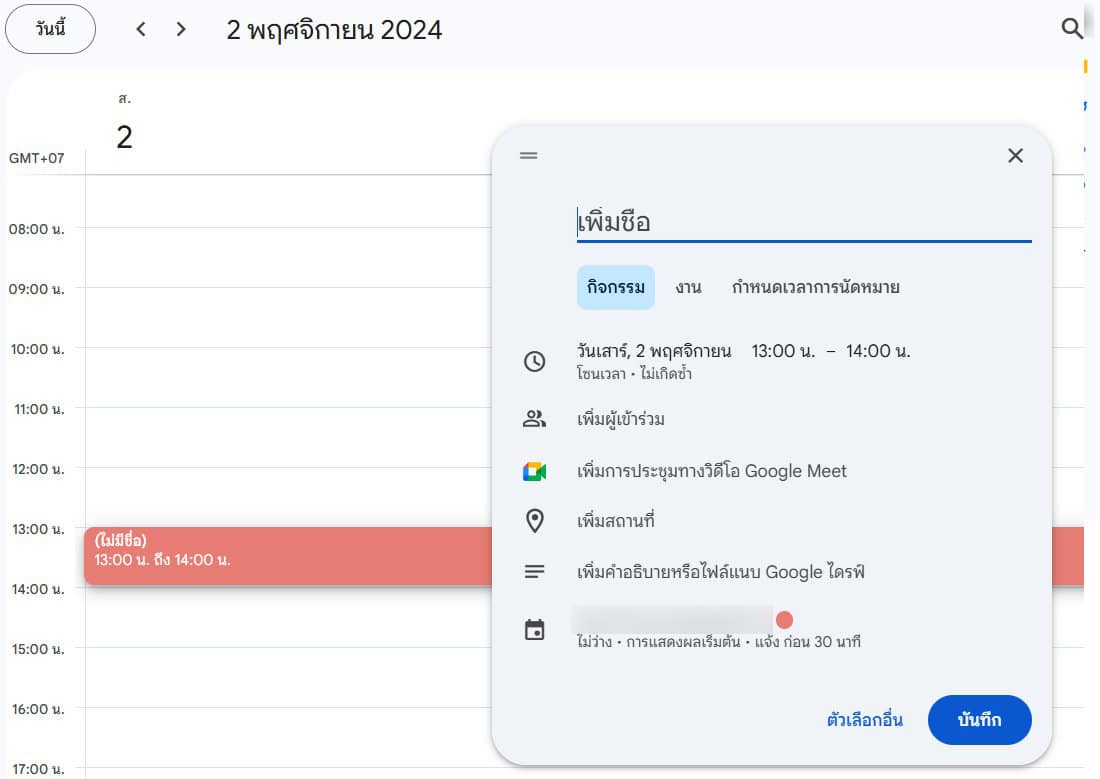The image size is (1100, 779).
Task: Switch to the งาน task tab
Action: point(688,288)
